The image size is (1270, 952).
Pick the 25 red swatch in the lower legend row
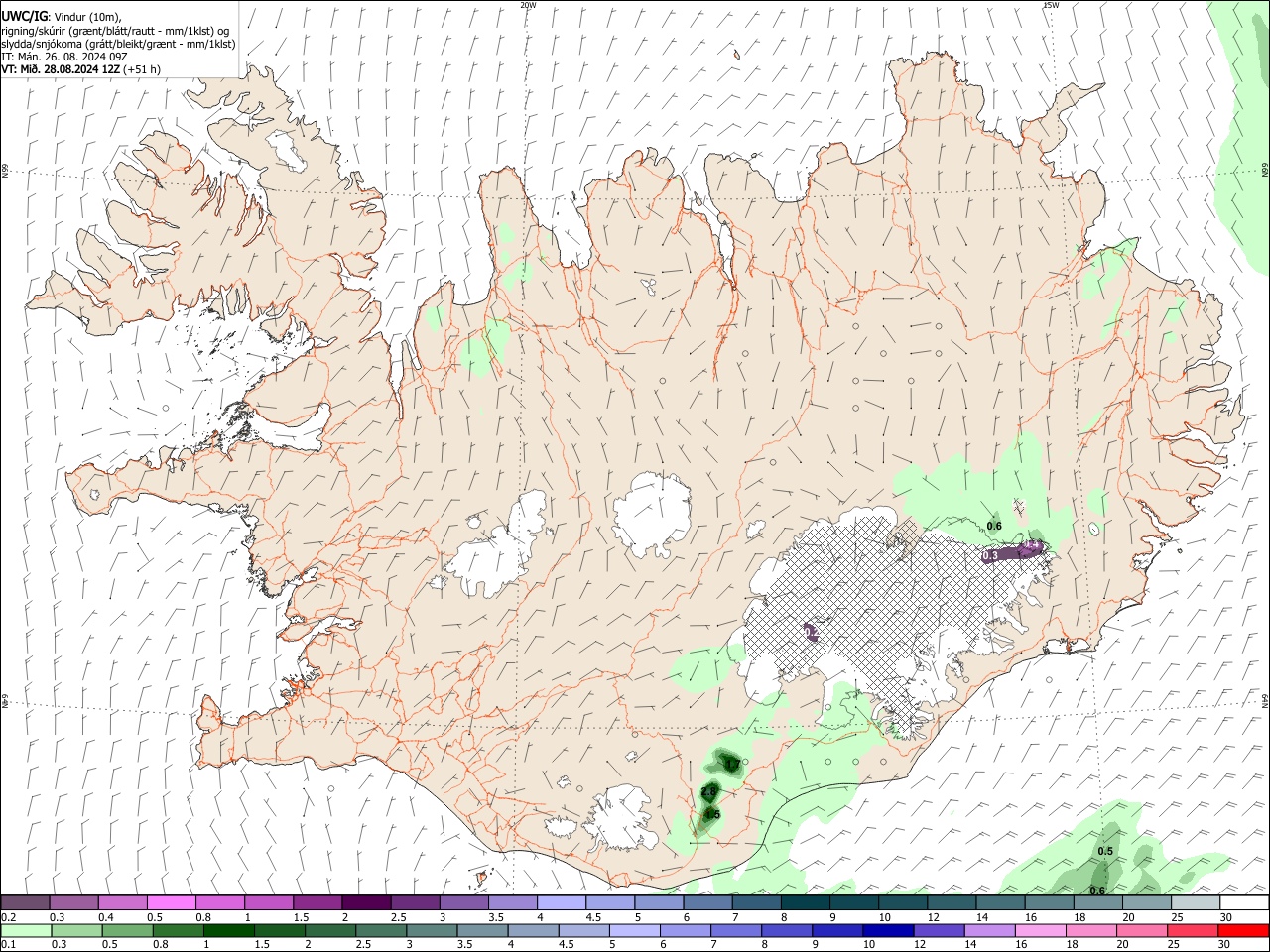click(1193, 930)
